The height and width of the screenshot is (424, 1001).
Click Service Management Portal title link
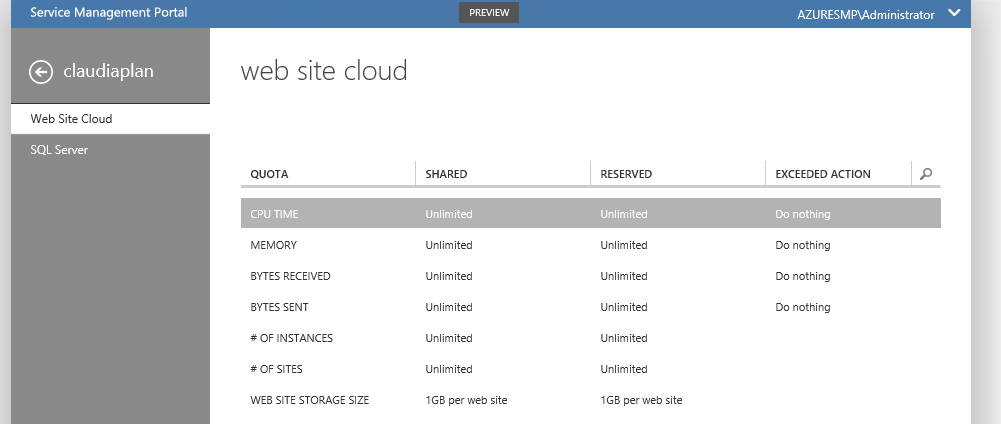pos(93,13)
